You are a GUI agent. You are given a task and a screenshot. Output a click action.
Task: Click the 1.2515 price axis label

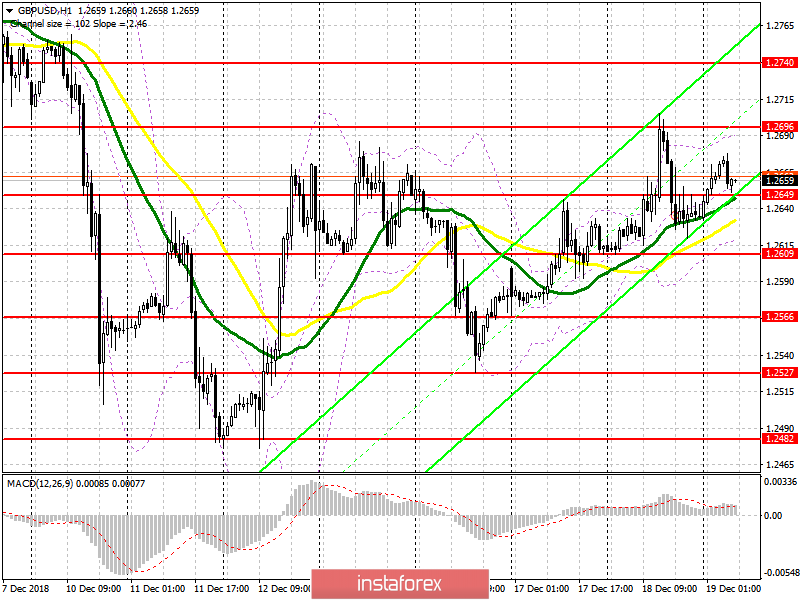click(x=781, y=392)
